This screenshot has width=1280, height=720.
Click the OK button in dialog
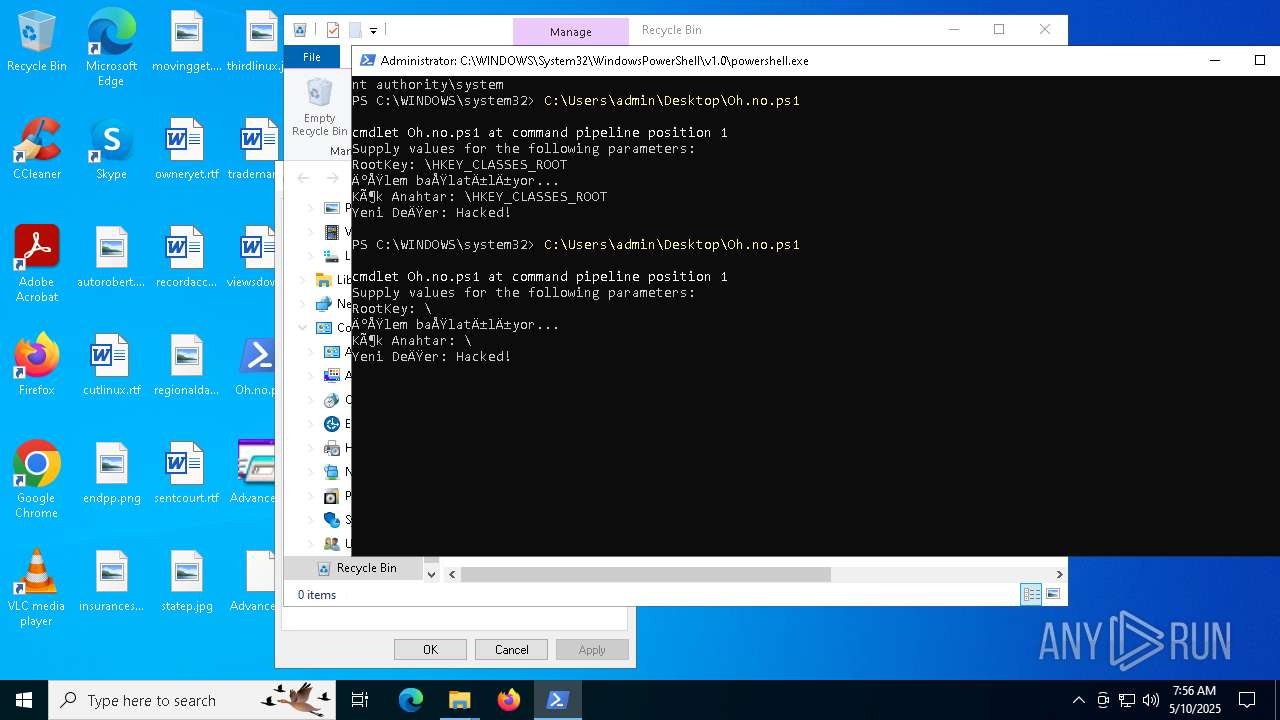coord(430,650)
